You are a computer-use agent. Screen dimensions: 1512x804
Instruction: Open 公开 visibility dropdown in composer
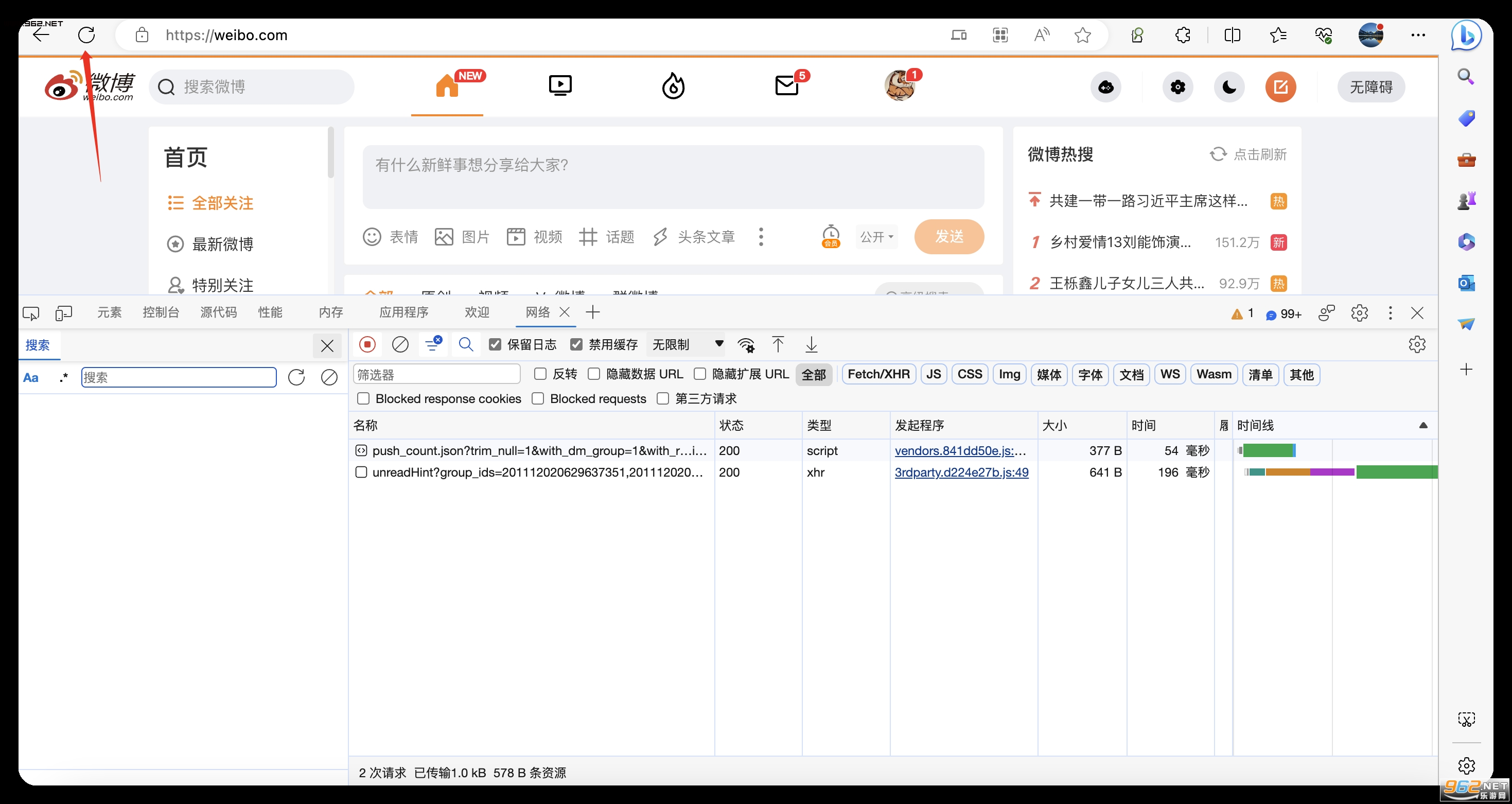pos(876,236)
